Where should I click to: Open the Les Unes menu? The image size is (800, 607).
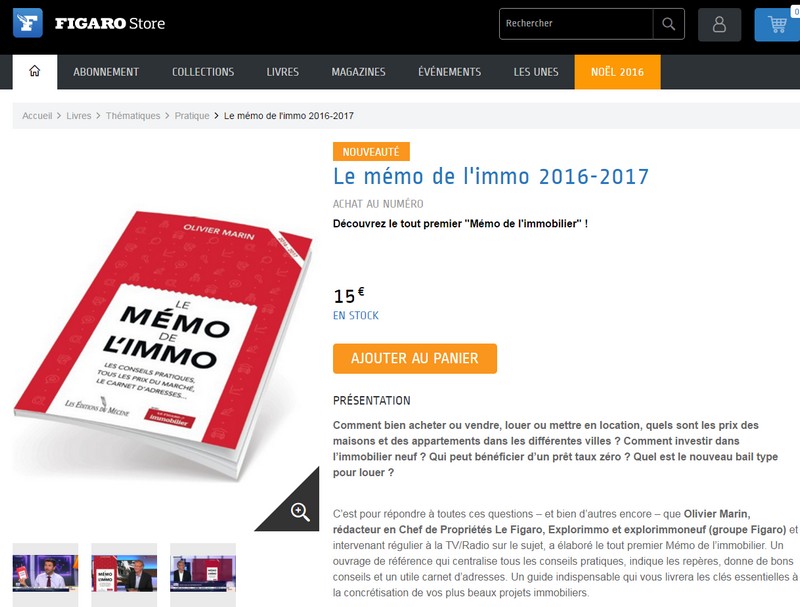pos(536,72)
